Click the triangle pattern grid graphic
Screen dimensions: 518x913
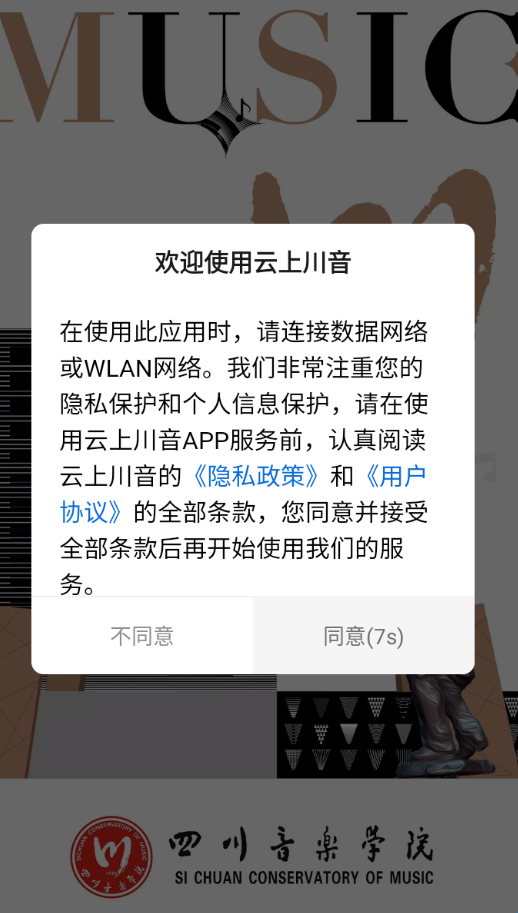[x=348, y=734]
